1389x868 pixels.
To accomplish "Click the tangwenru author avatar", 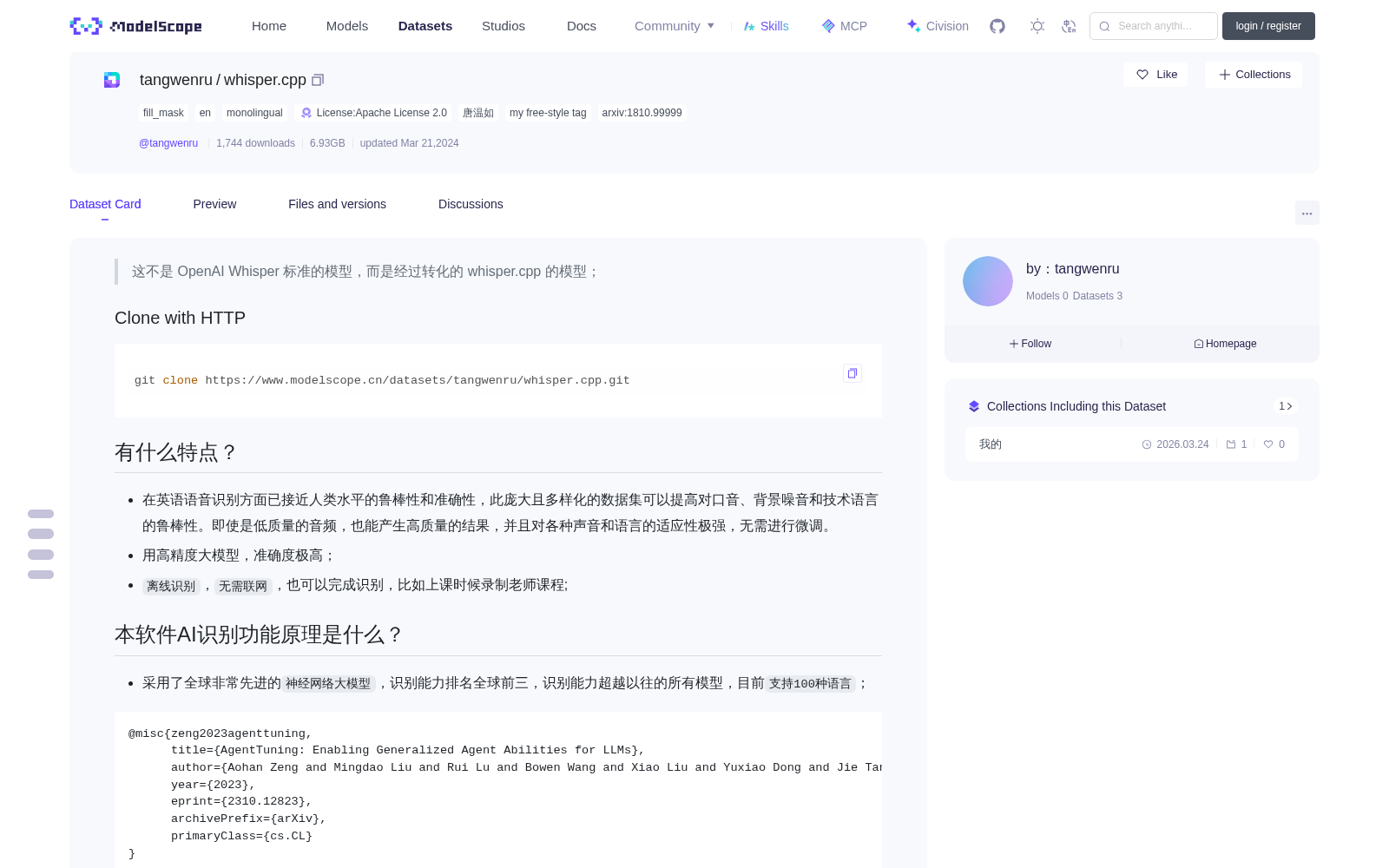I will click(988, 281).
